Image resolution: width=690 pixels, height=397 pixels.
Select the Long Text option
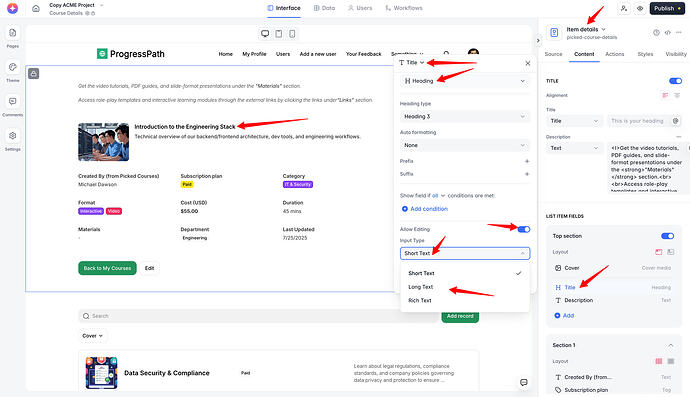point(465,287)
